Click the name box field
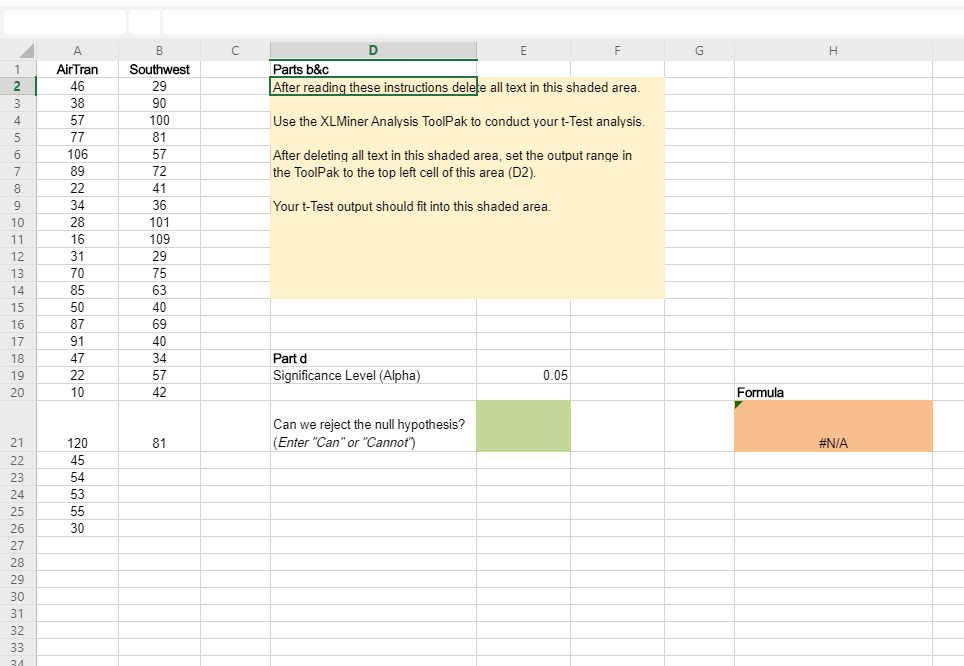The image size is (964, 666). tap(65, 22)
